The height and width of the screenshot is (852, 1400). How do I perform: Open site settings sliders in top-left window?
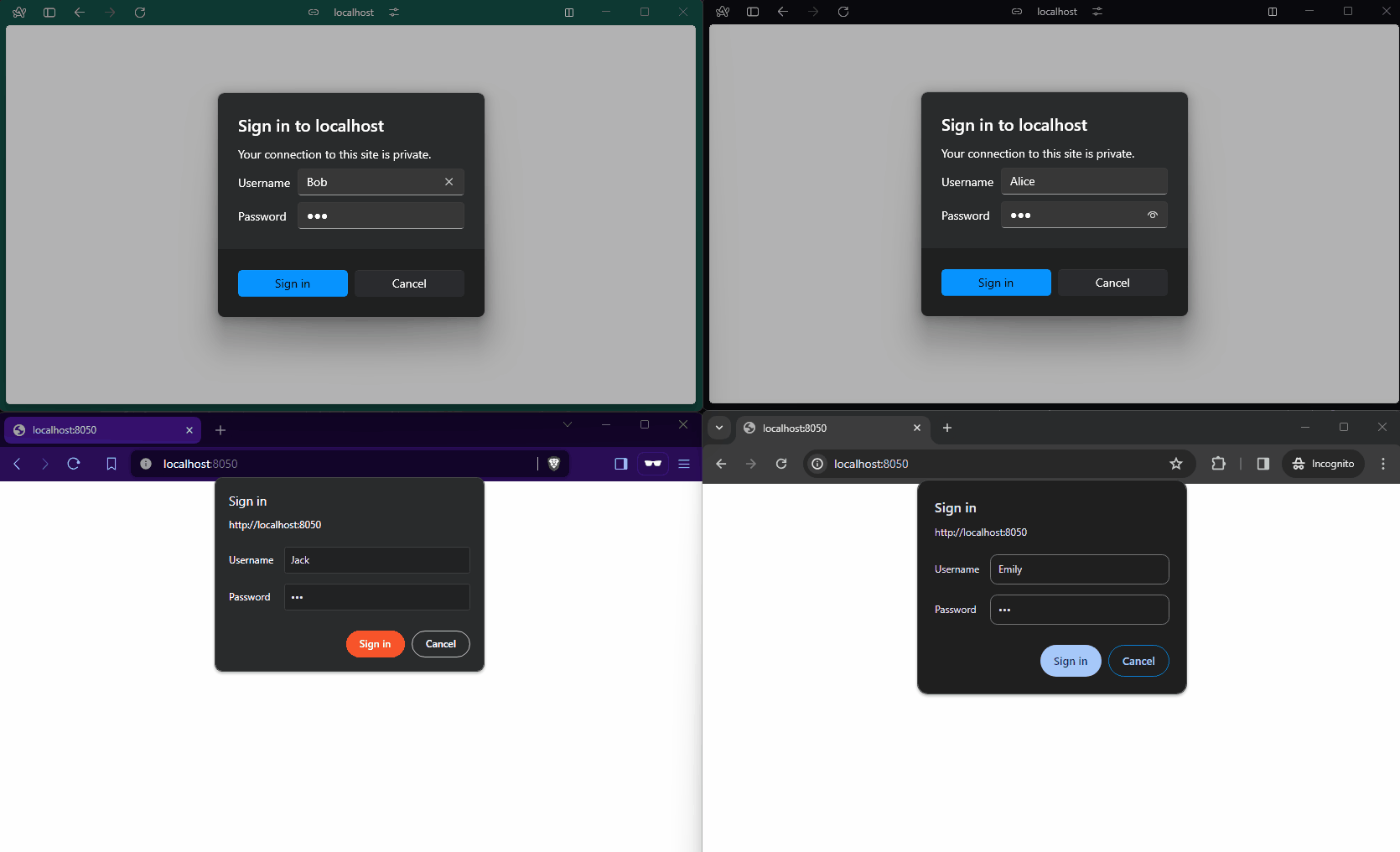click(394, 13)
